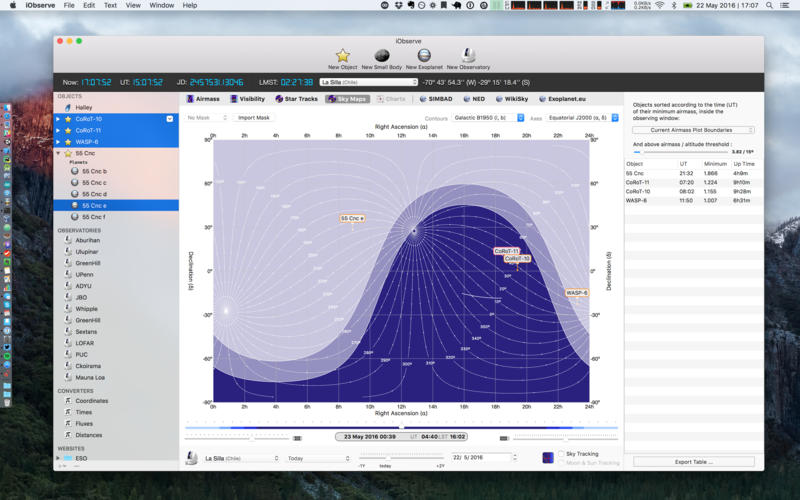The image size is (800, 500).
Task: Select planet 55 Cnc c
Action: (x=116, y=183)
